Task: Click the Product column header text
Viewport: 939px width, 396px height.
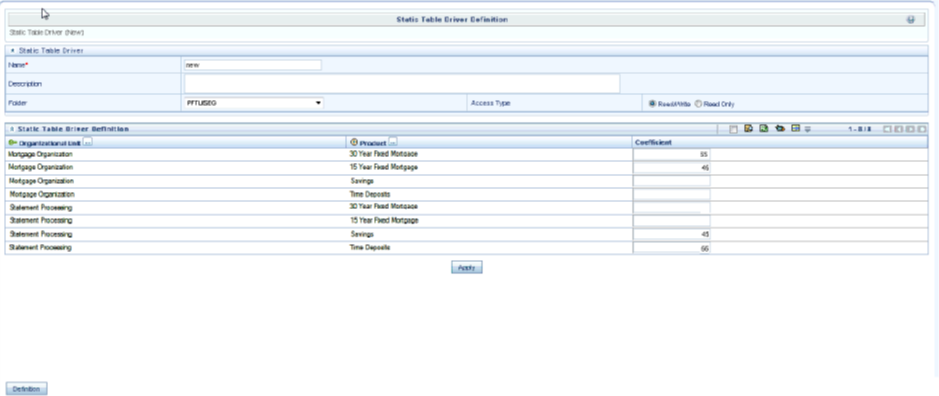Action: point(372,143)
